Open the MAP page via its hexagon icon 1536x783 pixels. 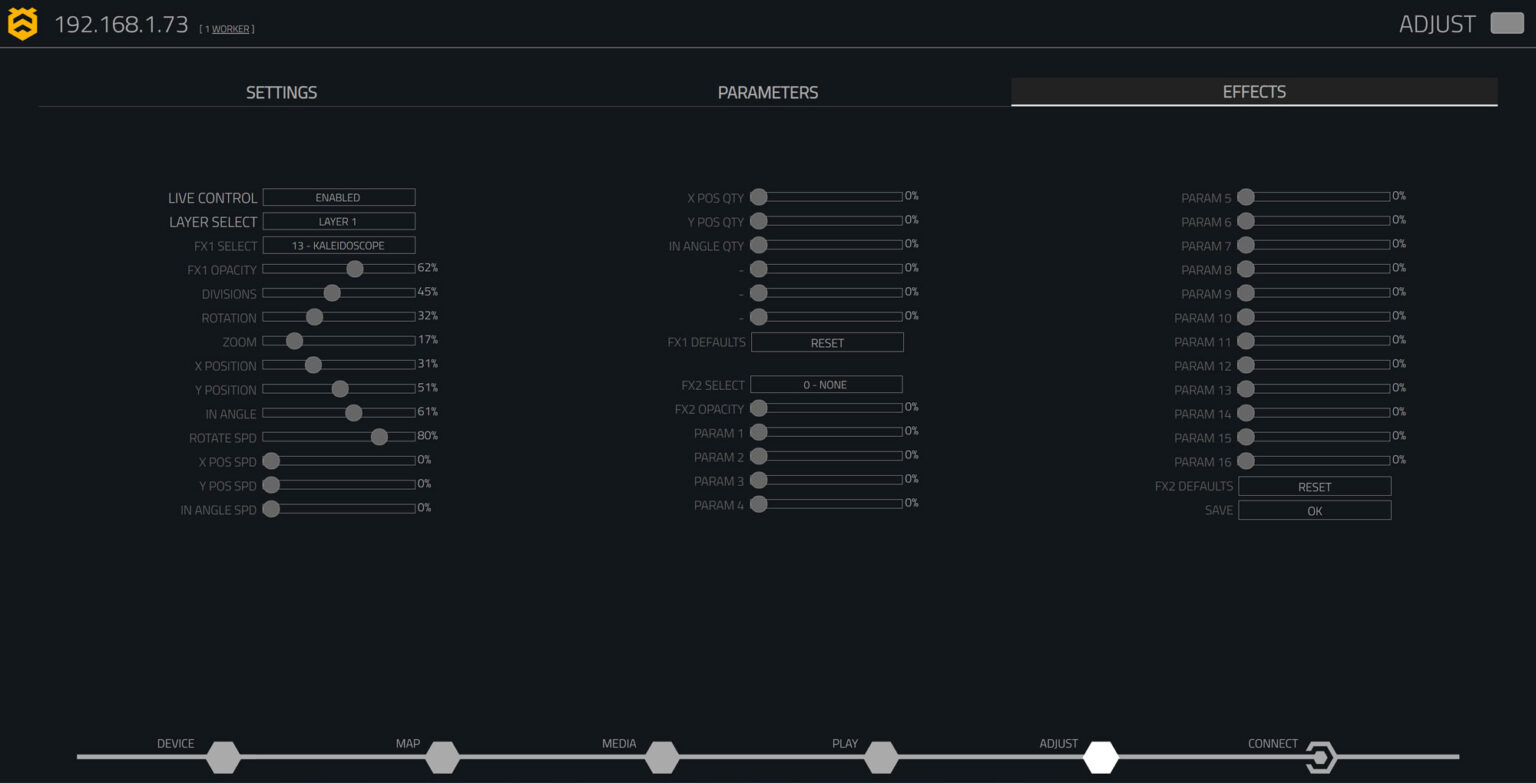[x=443, y=758]
